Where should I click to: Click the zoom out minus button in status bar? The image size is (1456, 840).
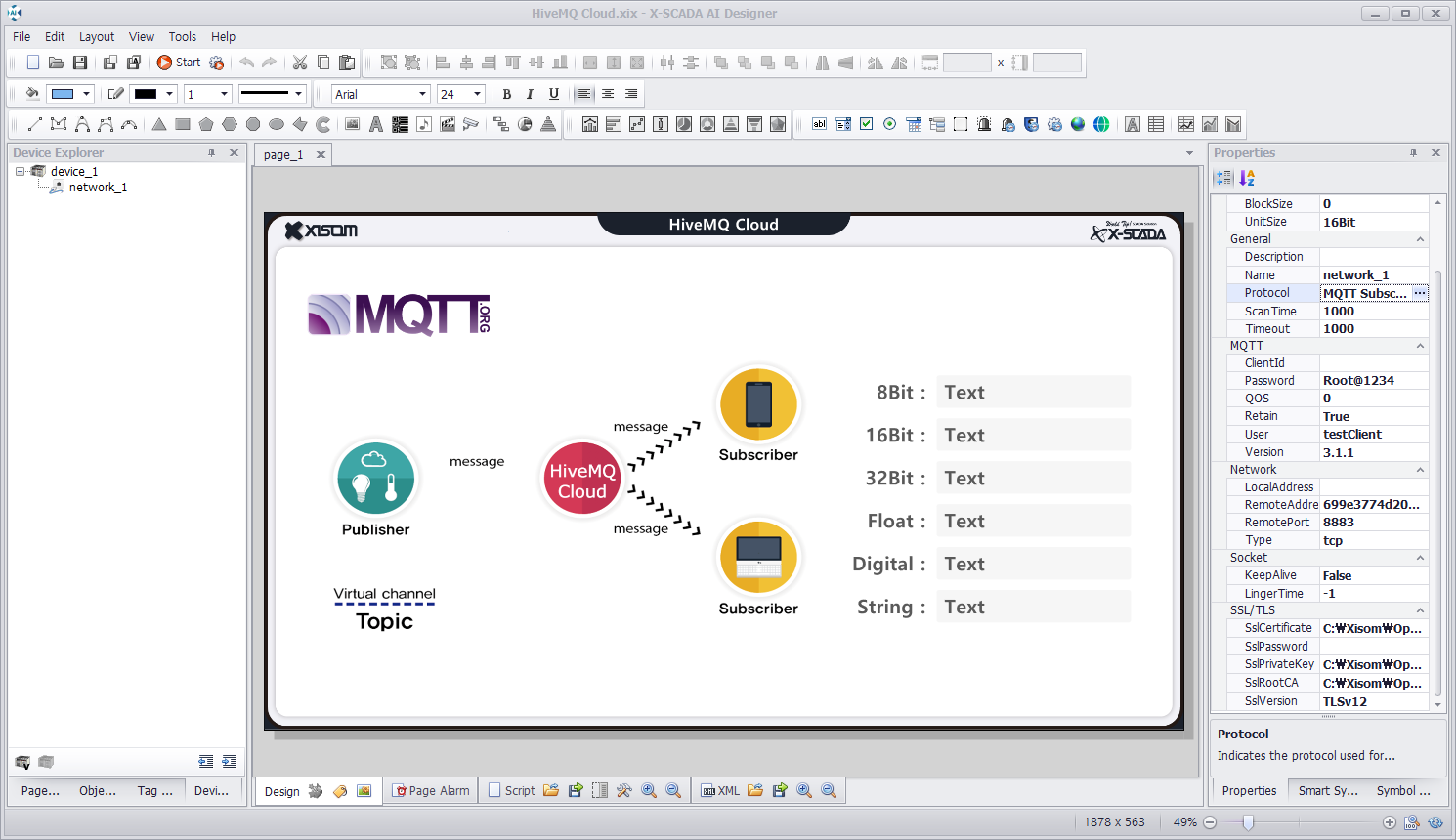(1210, 822)
